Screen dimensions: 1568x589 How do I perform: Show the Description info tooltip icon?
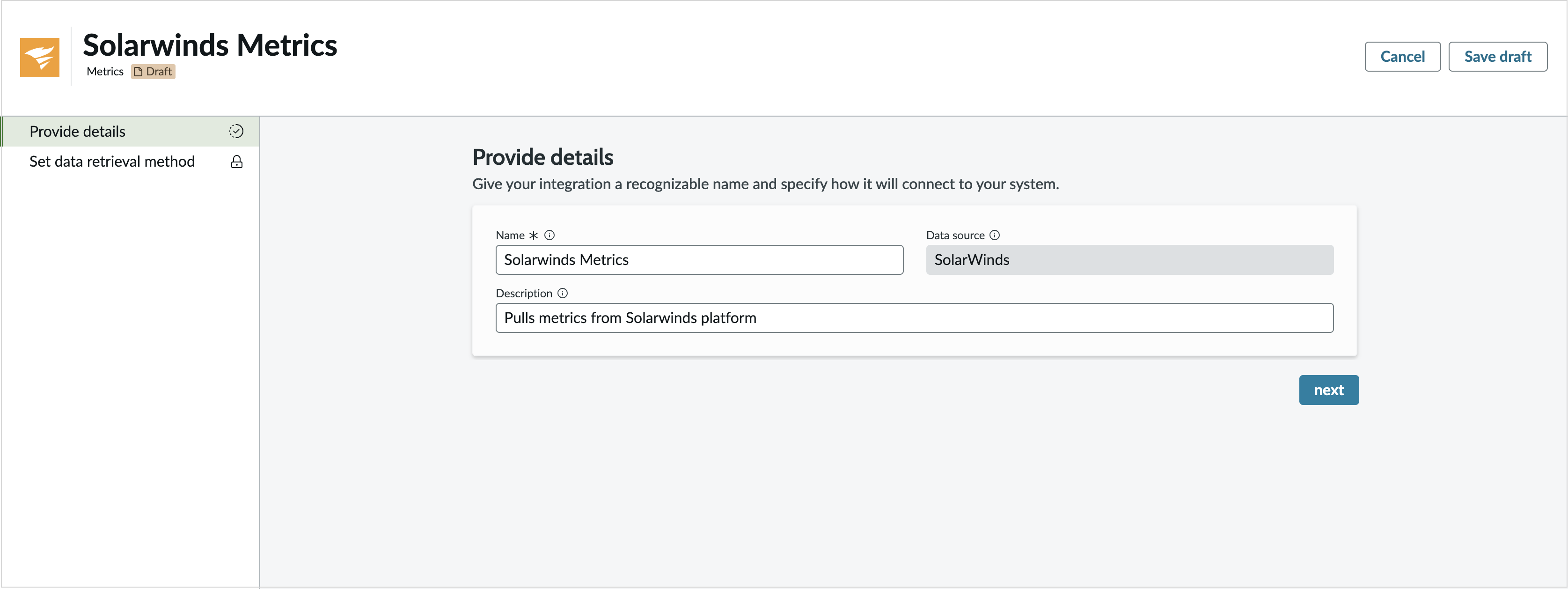(x=563, y=293)
